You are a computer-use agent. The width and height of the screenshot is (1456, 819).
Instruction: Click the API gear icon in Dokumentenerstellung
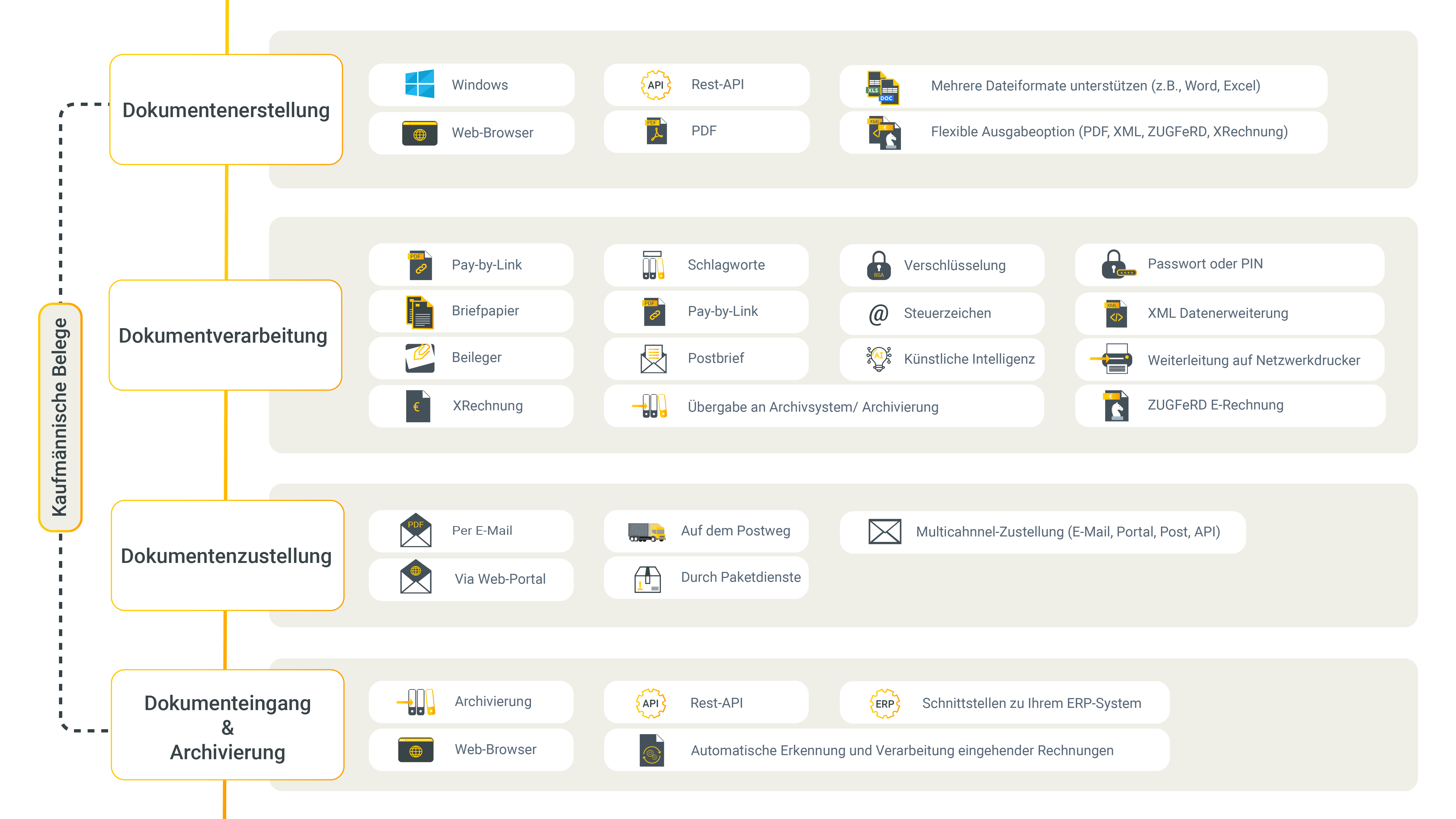[656, 85]
